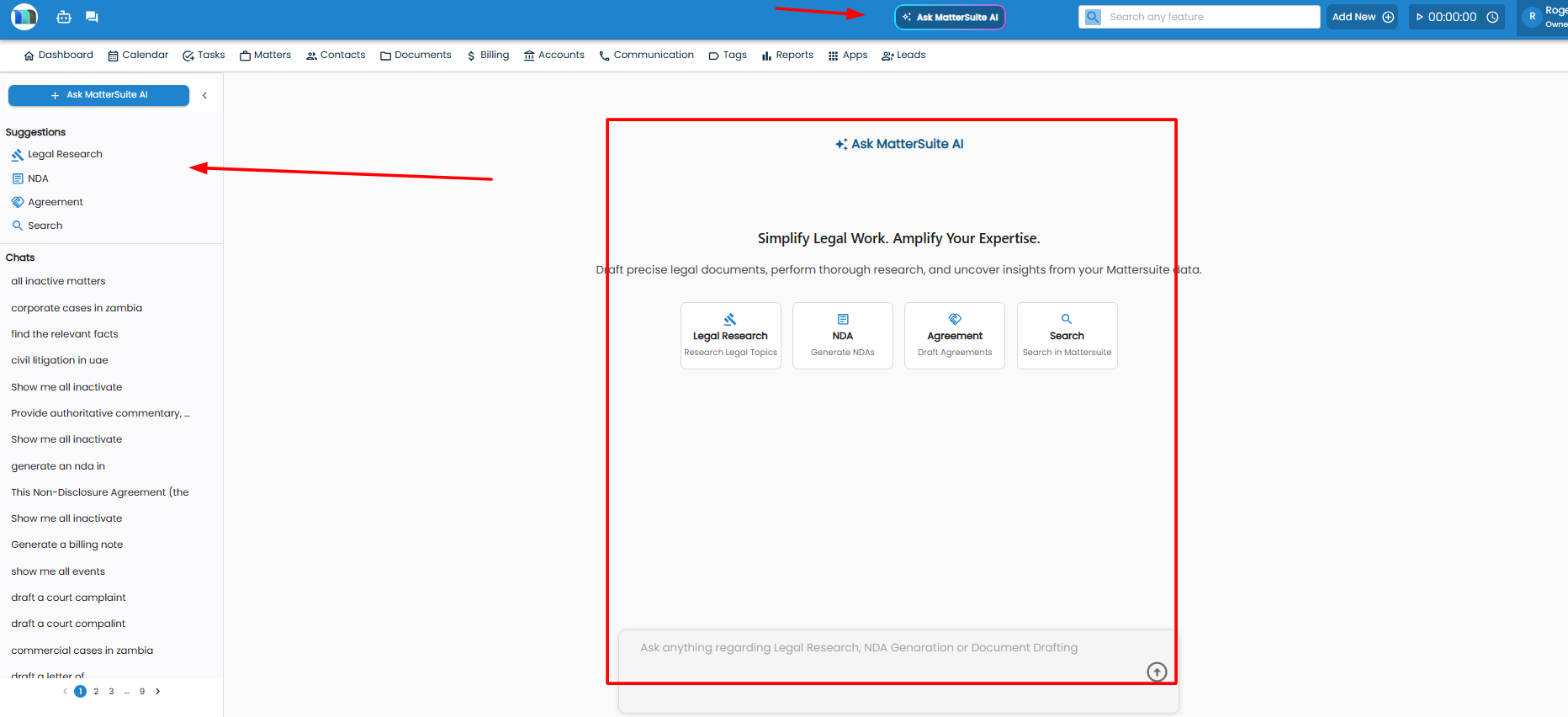Click Ask MatterSuite AI header button

point(950,17)
